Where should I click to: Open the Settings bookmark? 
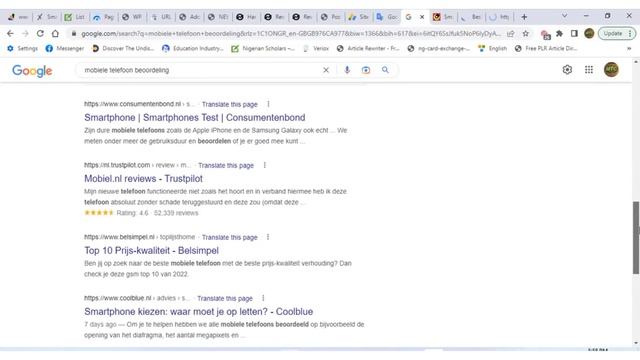[23, 48]
